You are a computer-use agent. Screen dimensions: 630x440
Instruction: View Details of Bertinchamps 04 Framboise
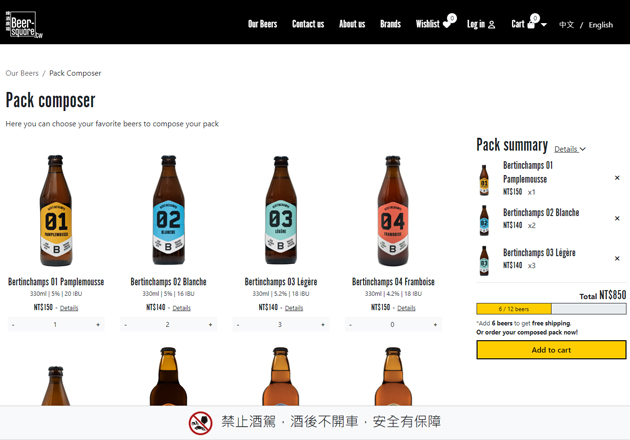tap(406, 308)
